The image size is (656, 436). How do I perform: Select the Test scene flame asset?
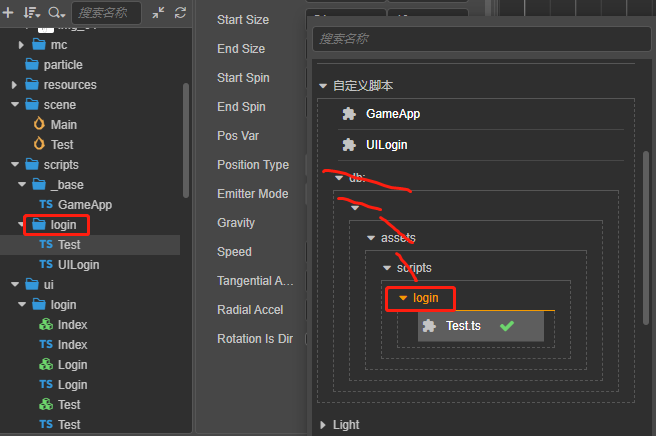coord(54,145)
